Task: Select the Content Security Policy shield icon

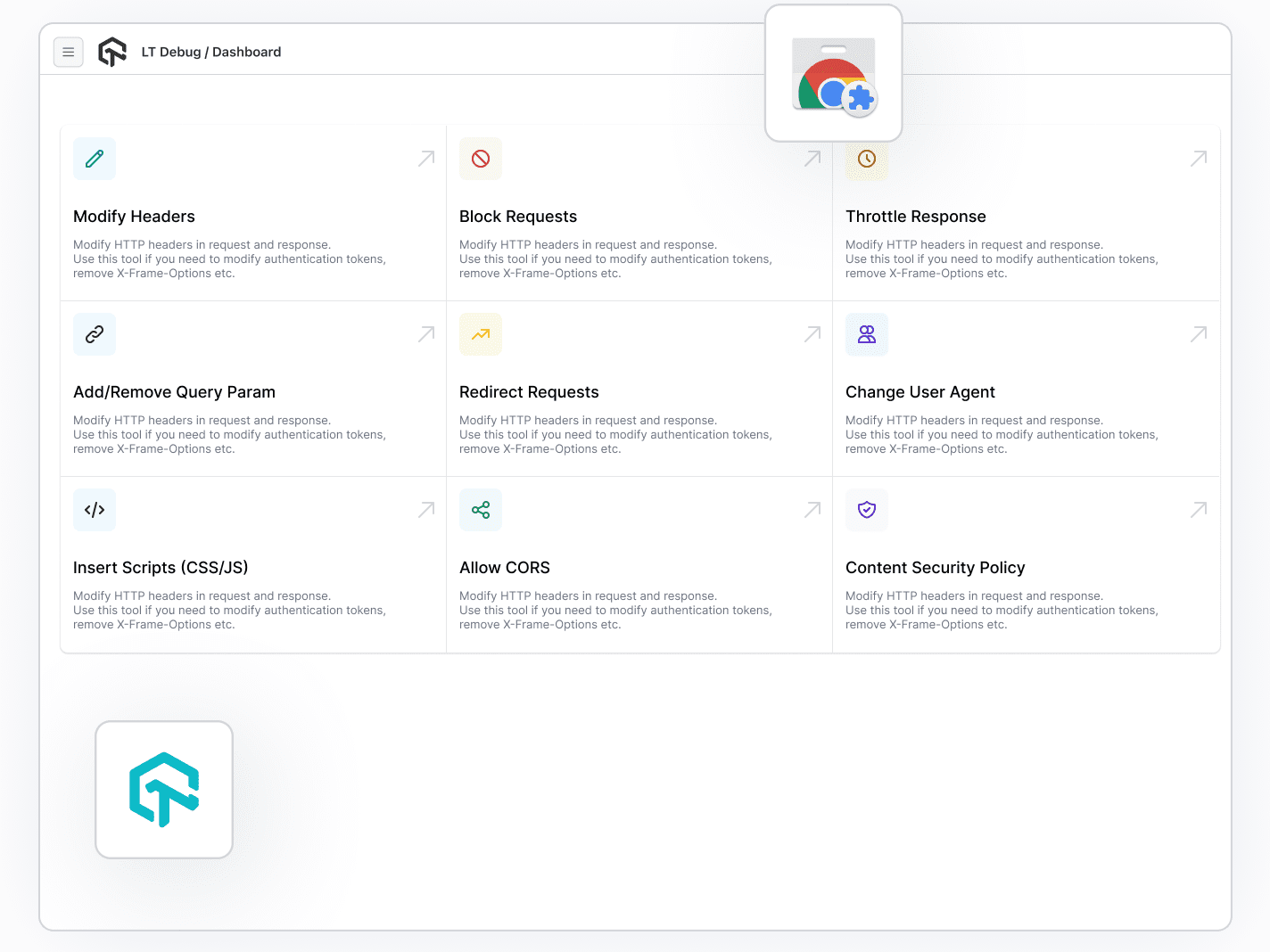Action: pos(866,509)
